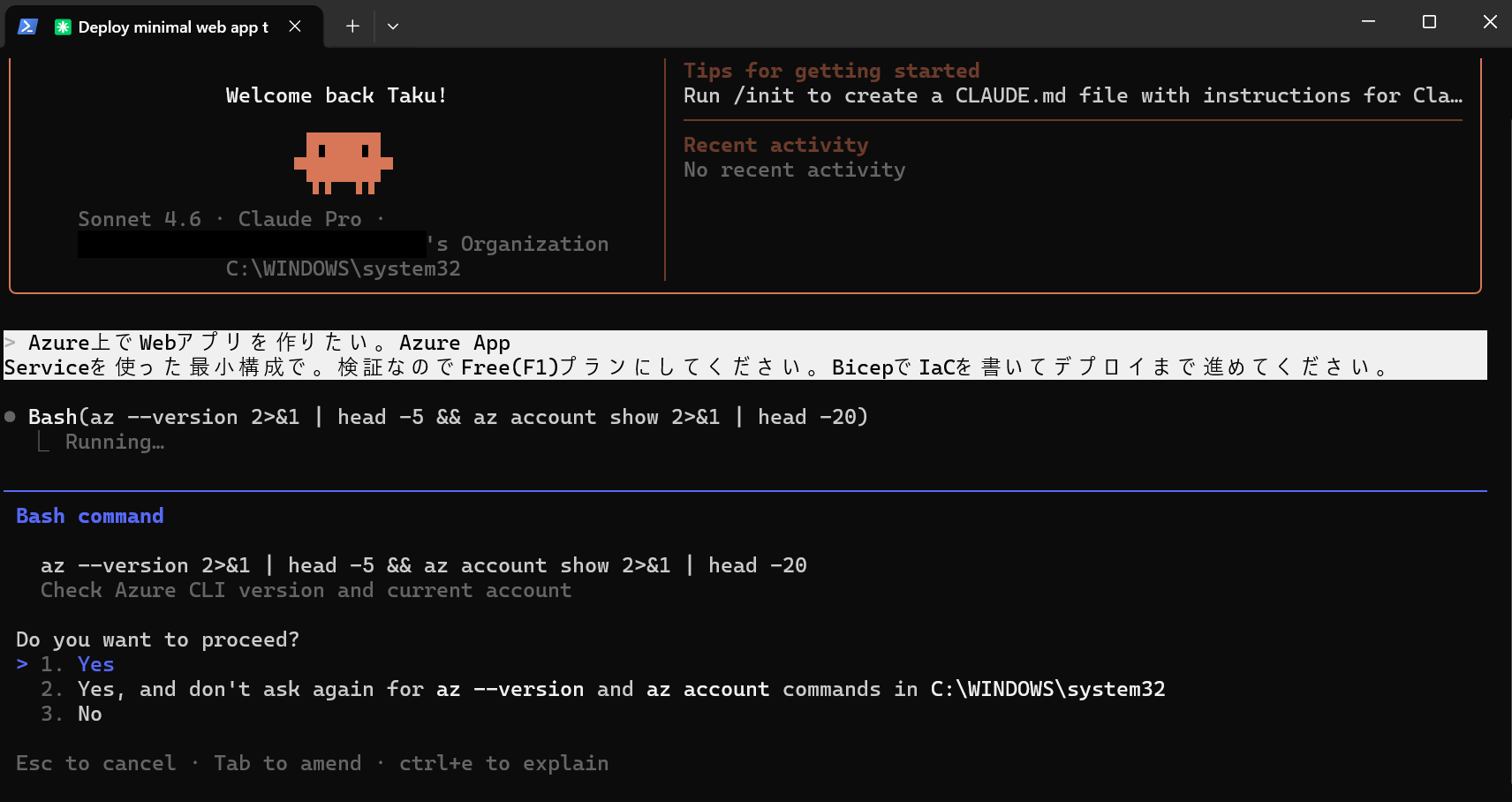Select option 1 Yes to proceed
The height and width of the screenshot is (802, 1512).
coord(95,664)
